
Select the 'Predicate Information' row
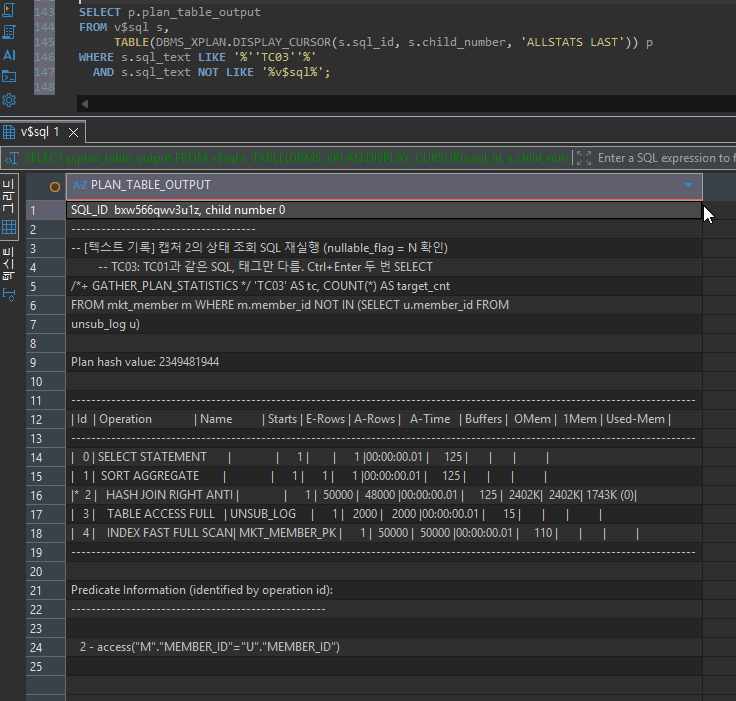(x=384, y=590)
